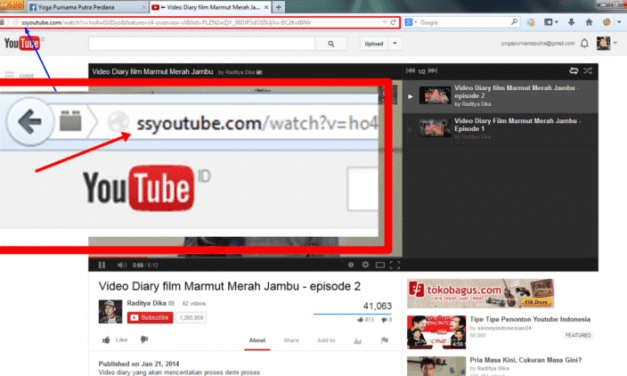Click the like/dislike ratio bar
The width and height of the screenshot is (627, 376).
point(352,314)
